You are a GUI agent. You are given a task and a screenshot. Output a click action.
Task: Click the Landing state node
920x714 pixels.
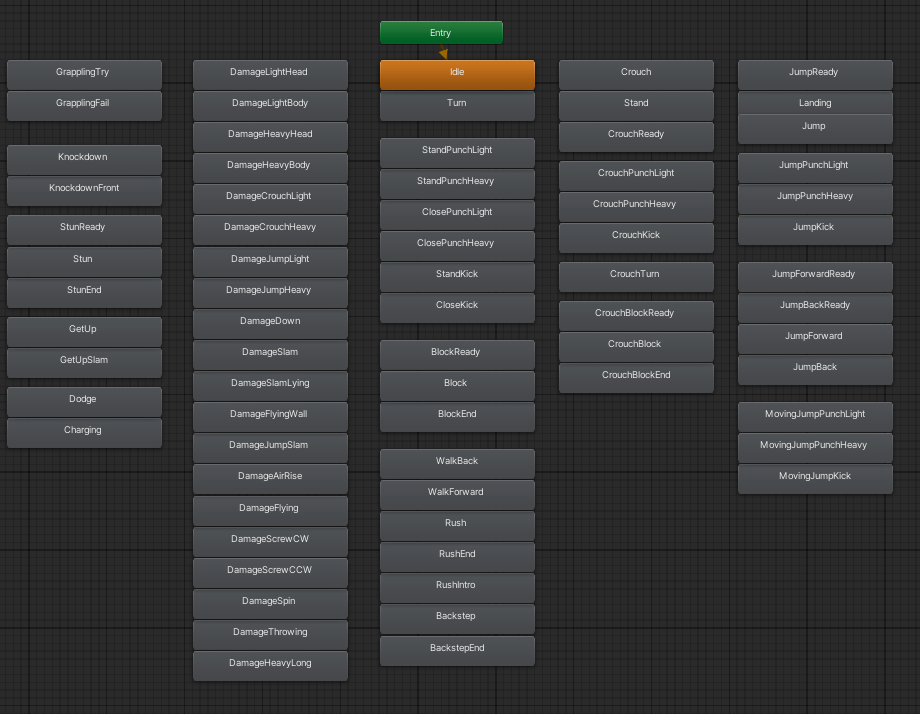pyautogui.click(x=815, y=102)
